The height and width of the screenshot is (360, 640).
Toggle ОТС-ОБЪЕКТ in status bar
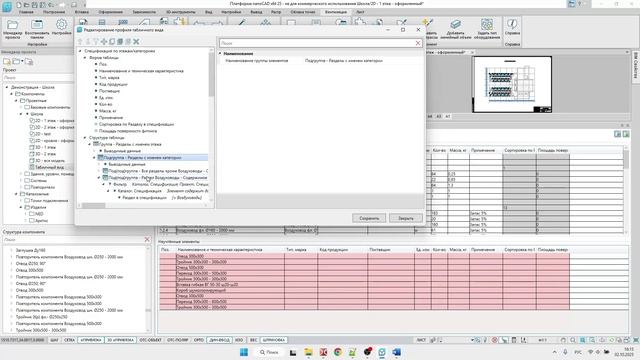(x=150, y=340)
